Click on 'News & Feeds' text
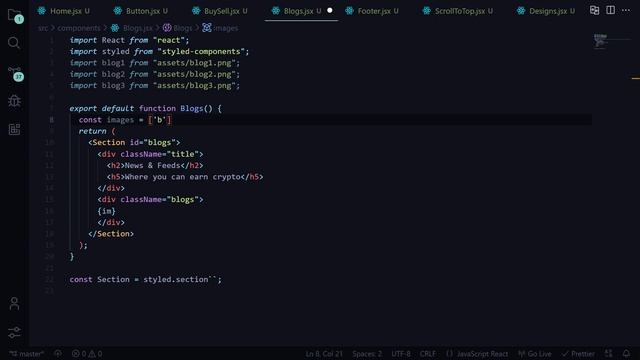The image size is (640, 360). (x=152, y=165)
